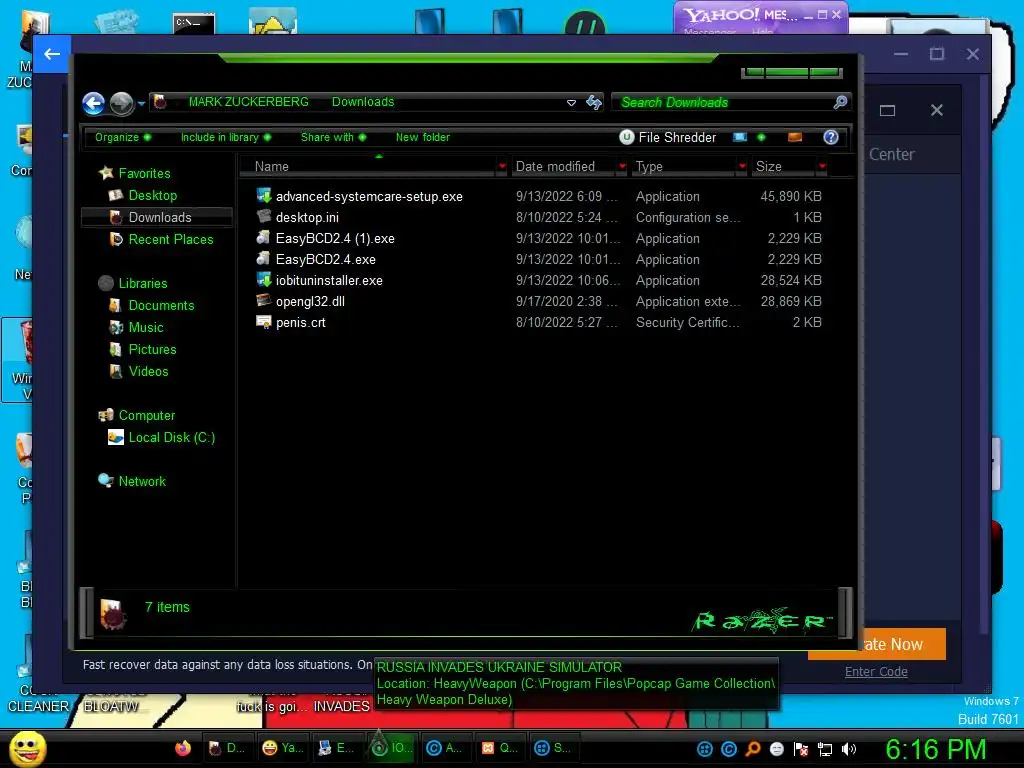Open view options dropdown arrow

(x=761, y=137)
